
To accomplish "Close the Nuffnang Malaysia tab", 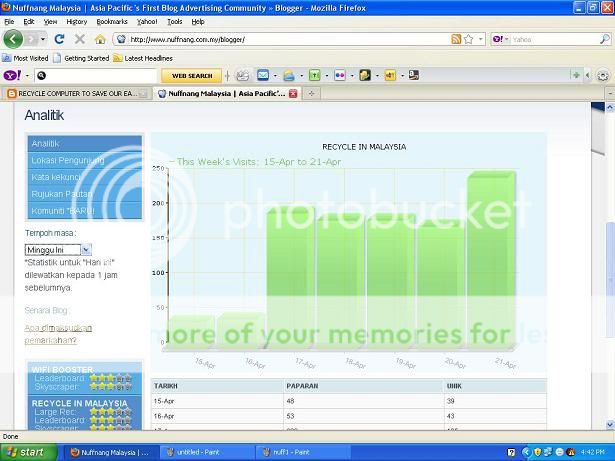I will (x=293, y=94).
